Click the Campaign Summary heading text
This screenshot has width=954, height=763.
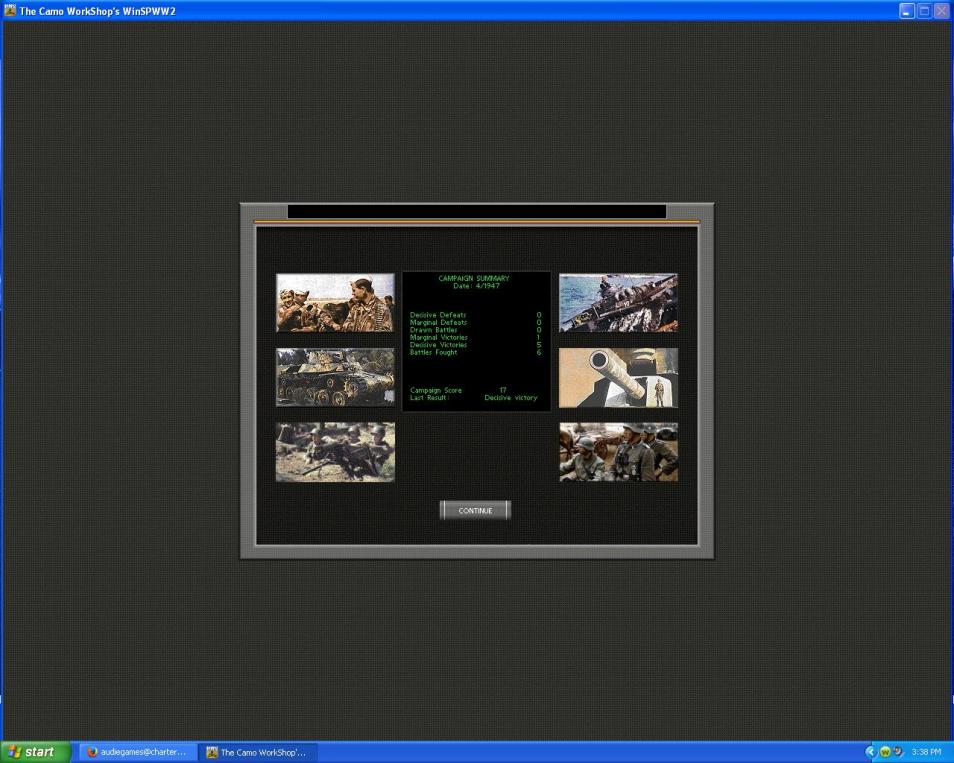pyautogui.click(x=474, y=278)
